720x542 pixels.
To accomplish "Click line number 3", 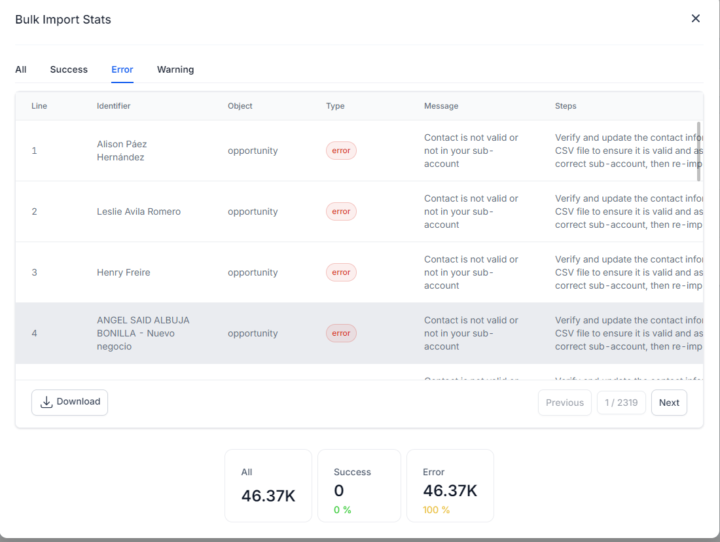I will point(34,272).
